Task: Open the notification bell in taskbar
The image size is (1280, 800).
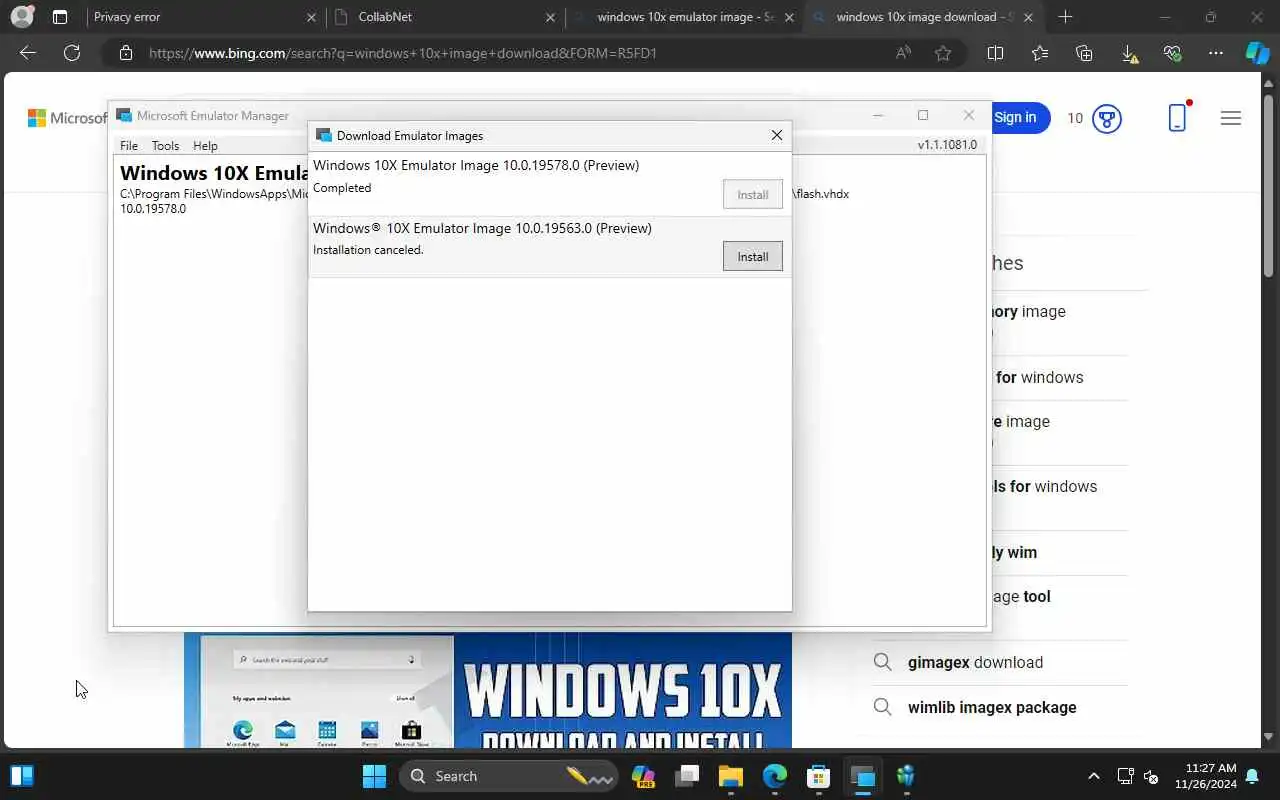Action: pyautogui.click(x=1252, y=776)
